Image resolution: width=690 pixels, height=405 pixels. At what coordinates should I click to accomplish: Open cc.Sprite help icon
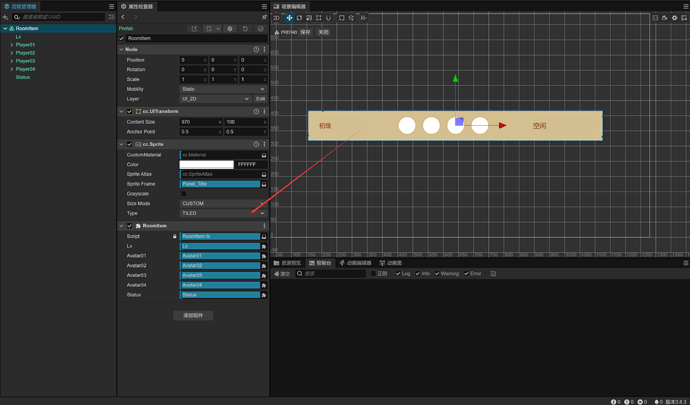pos(256,144)
